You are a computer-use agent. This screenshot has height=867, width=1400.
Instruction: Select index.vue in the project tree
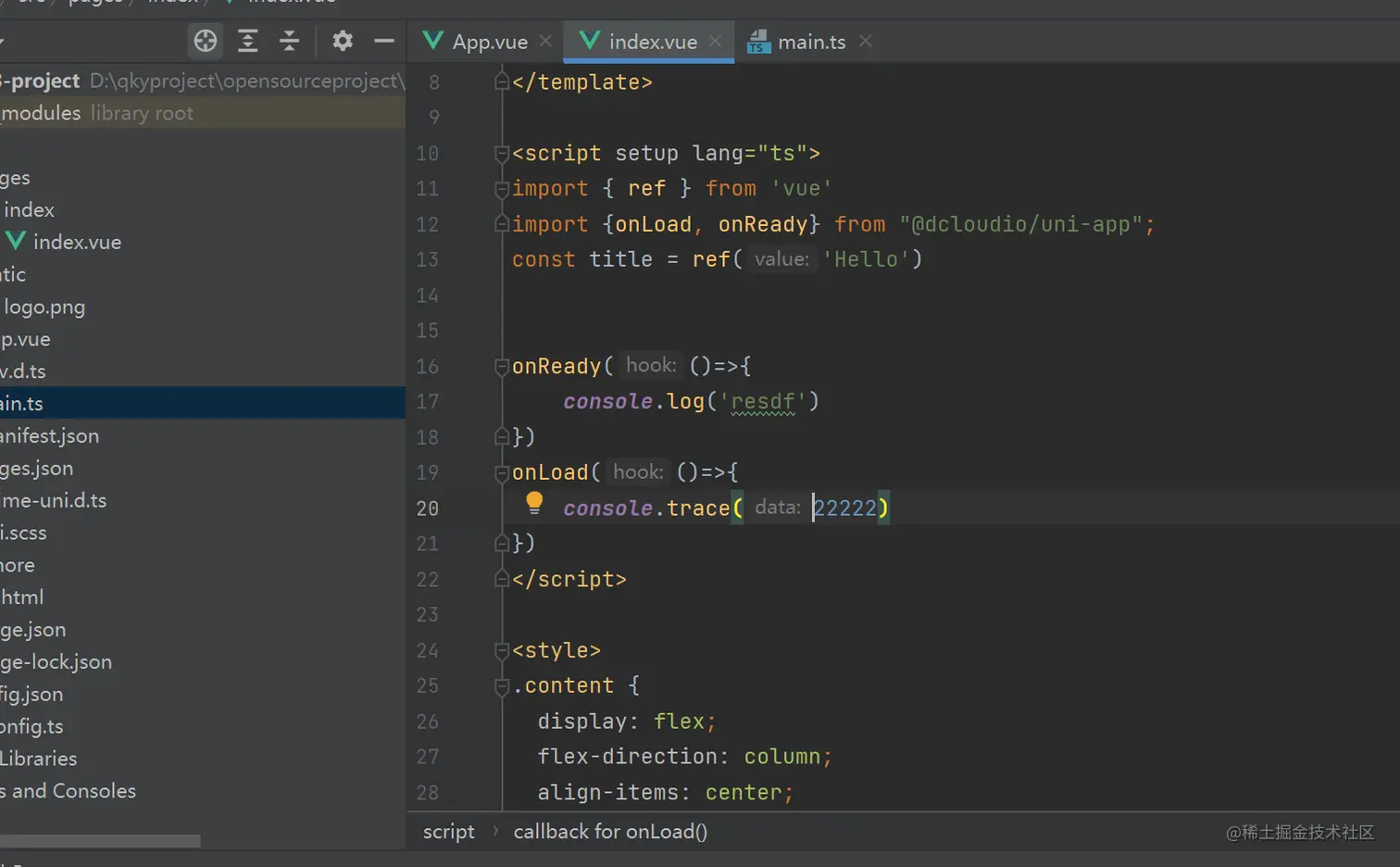(x=77, y=243)
